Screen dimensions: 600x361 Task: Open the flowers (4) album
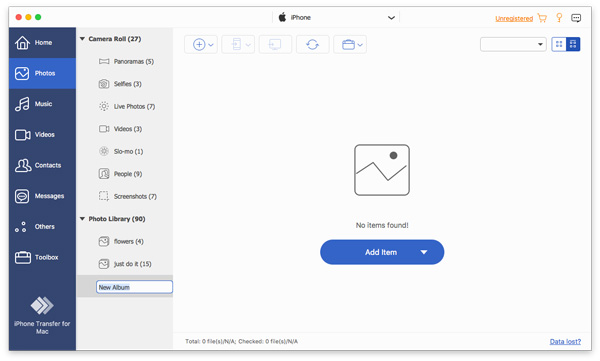point(121,241)
